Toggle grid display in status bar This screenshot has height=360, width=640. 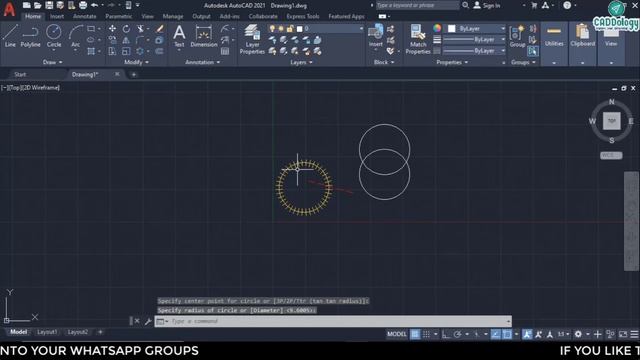(415, 334)
